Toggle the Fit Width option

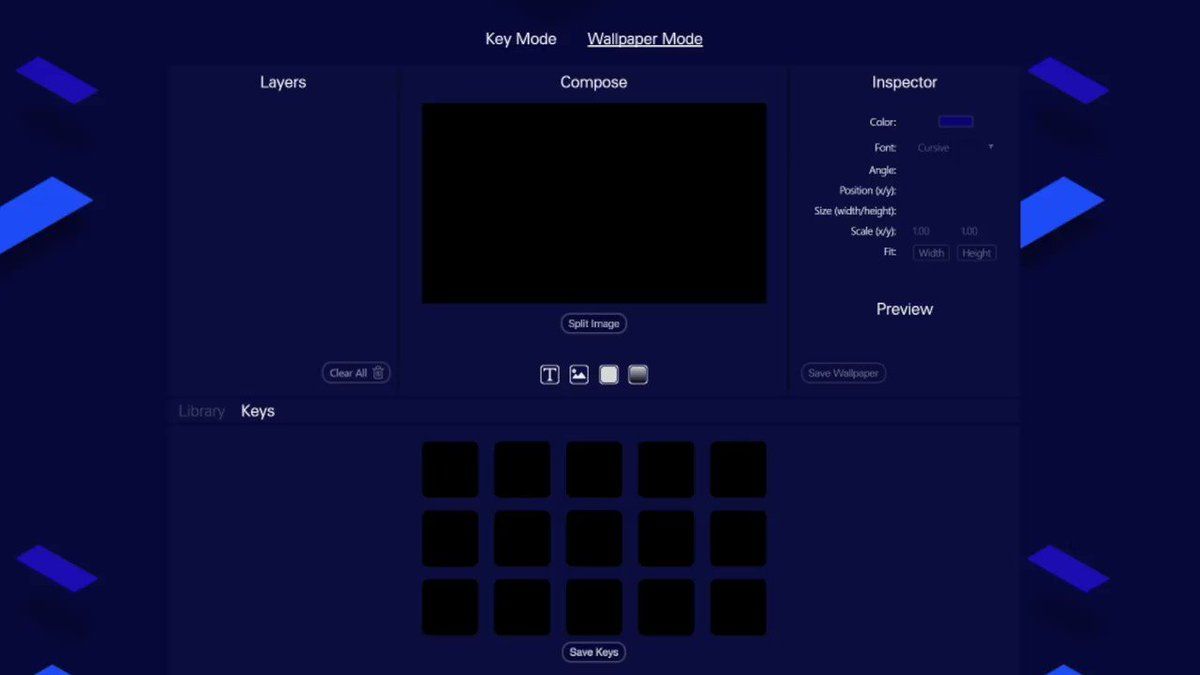(x=931, y=253)
